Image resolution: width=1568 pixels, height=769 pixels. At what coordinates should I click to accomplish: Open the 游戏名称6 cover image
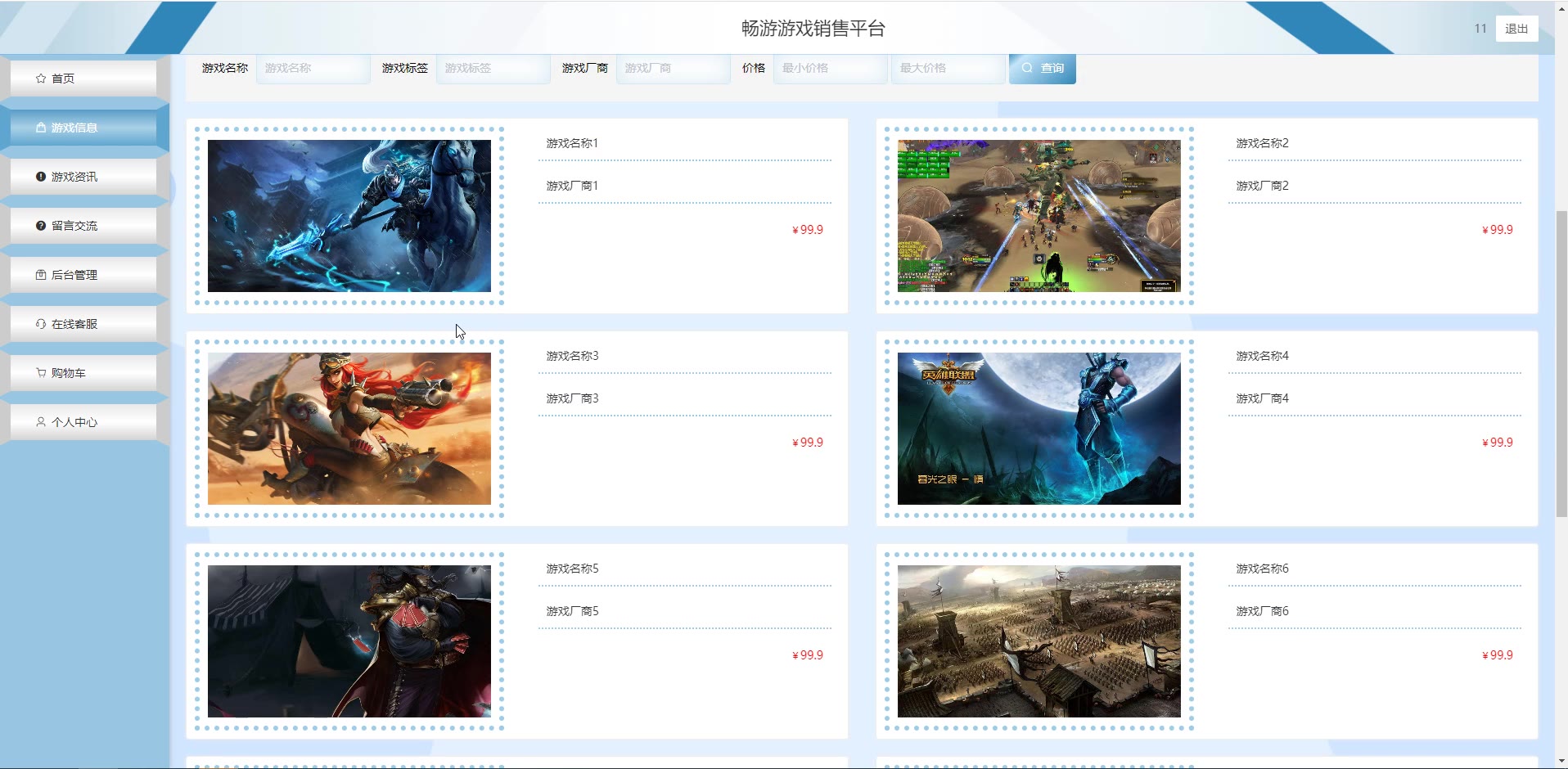click(x=1039, y=641)
